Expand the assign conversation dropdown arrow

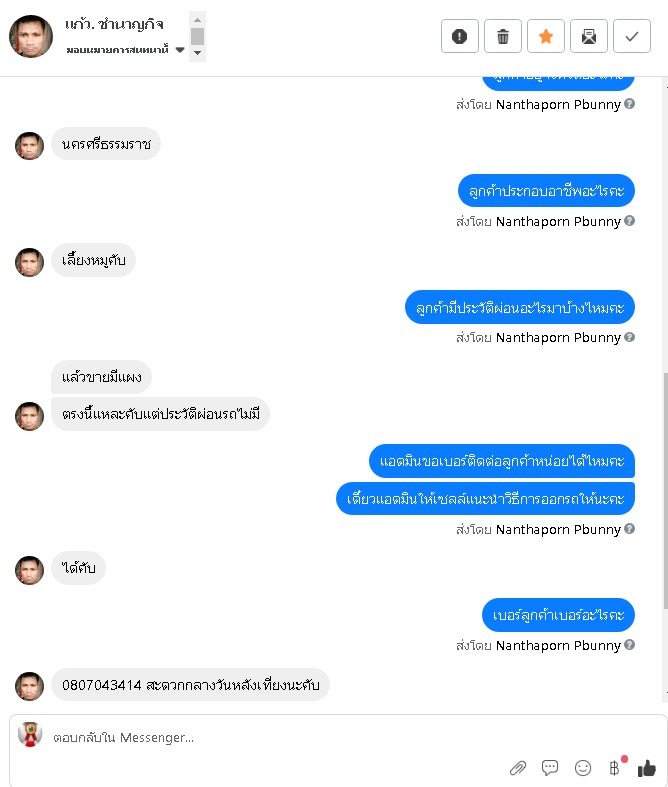click(180, 50)
